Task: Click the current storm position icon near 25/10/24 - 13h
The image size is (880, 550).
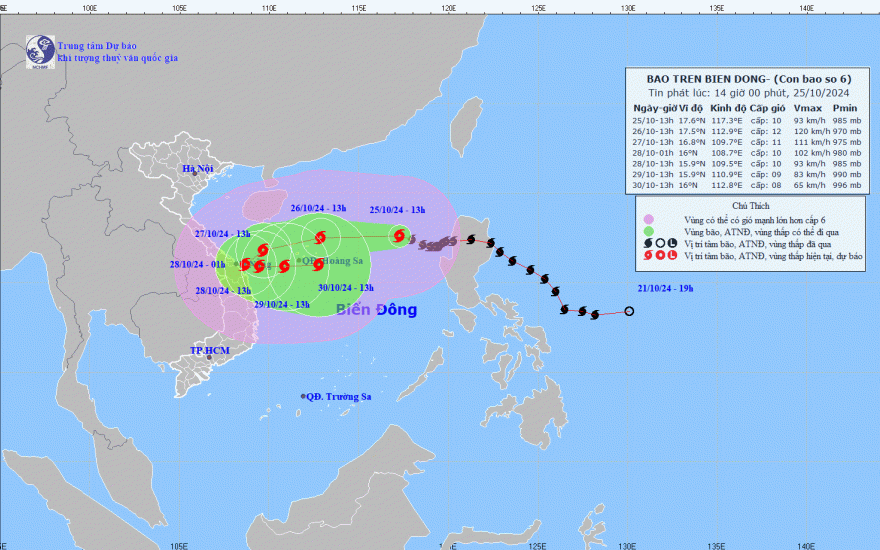Action: coord(399,236)
